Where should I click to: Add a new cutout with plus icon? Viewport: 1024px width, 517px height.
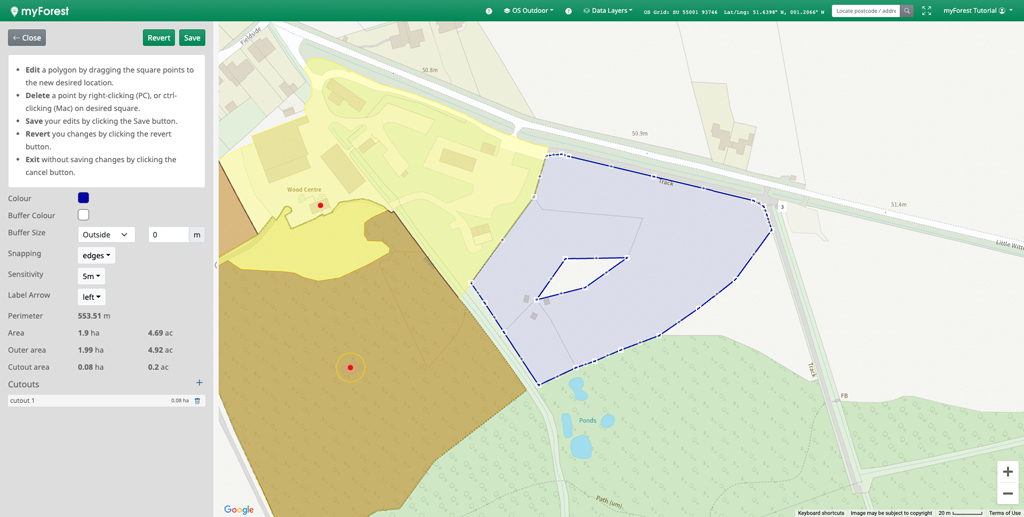coord(199,383)
